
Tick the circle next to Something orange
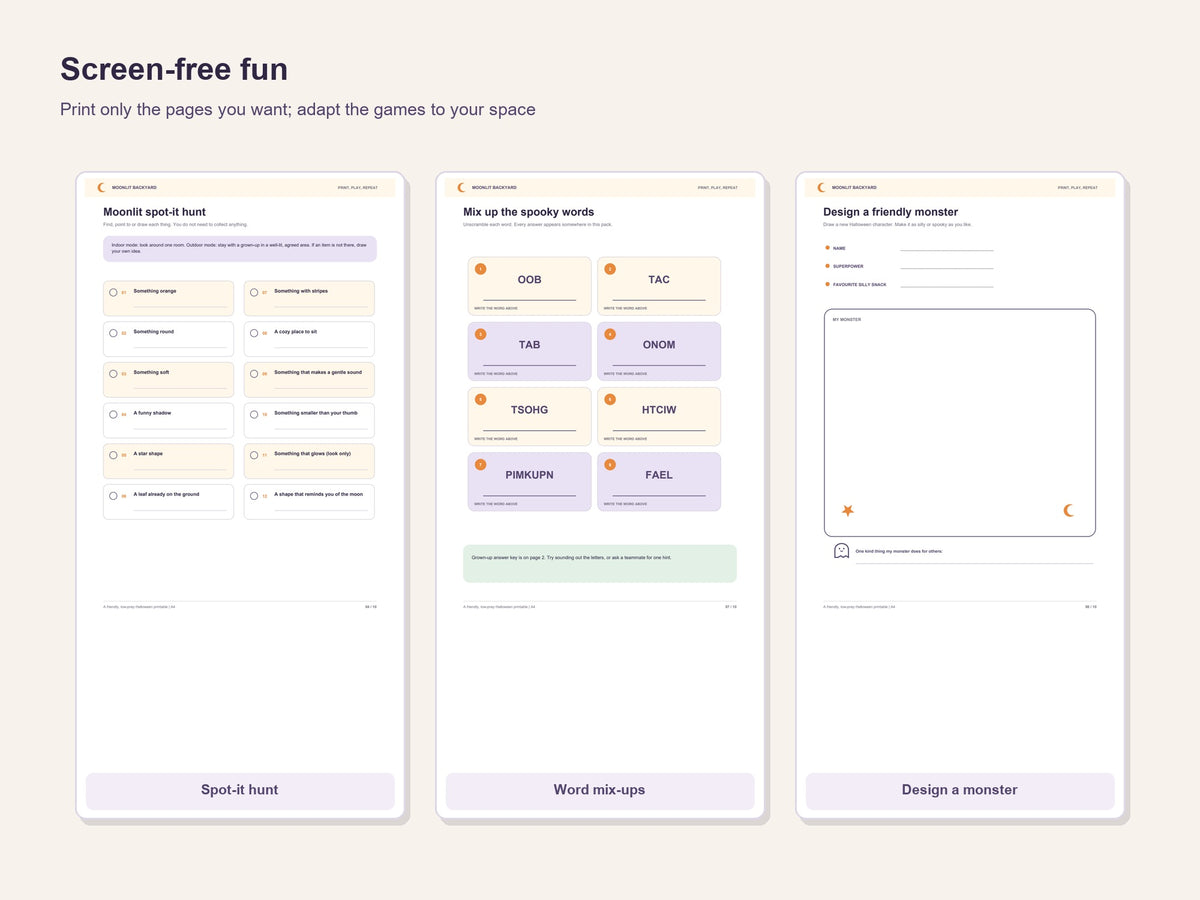(113, 293)
